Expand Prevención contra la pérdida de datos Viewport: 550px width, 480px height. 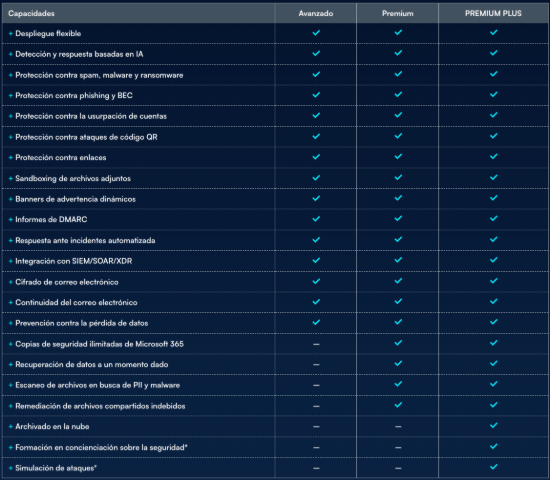click(x=11, y=323)
